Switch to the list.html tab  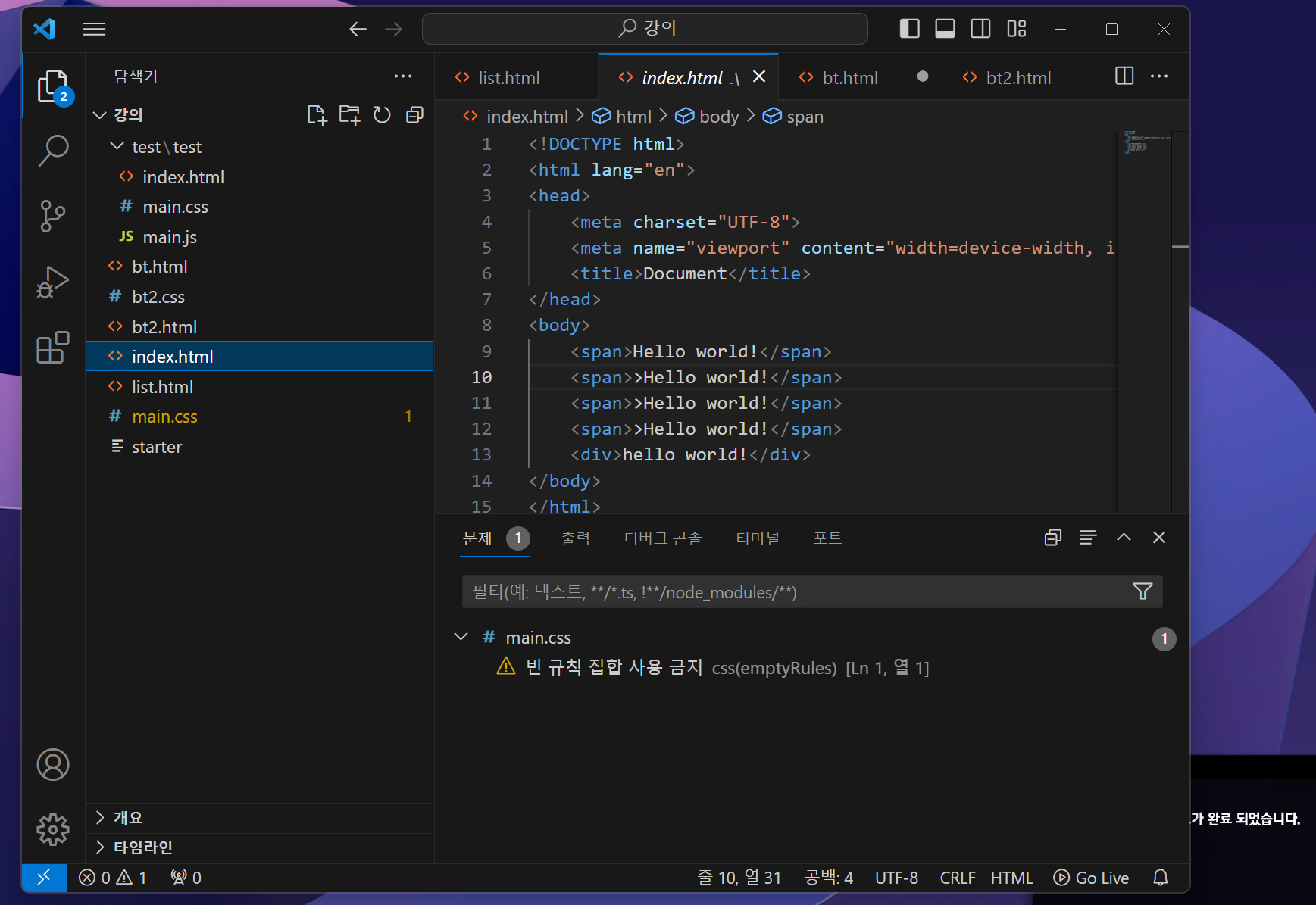(x=509, y=78)
